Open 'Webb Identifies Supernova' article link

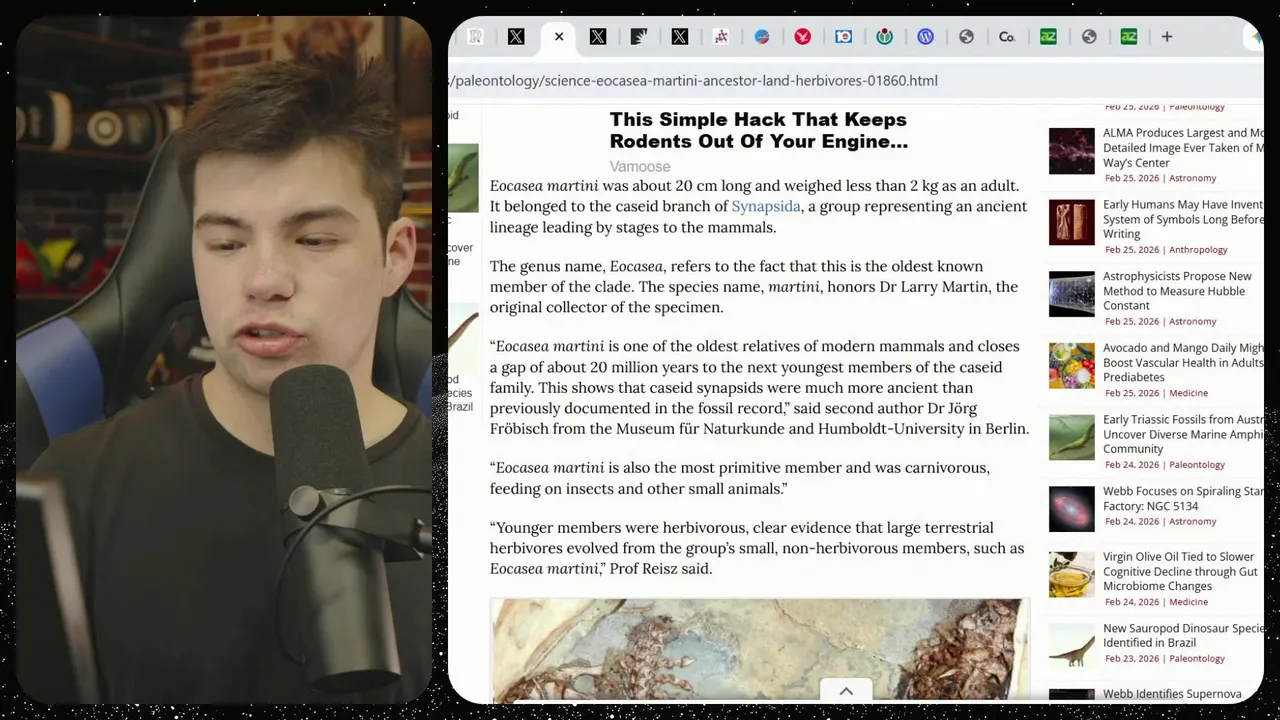coord(1172,694)
